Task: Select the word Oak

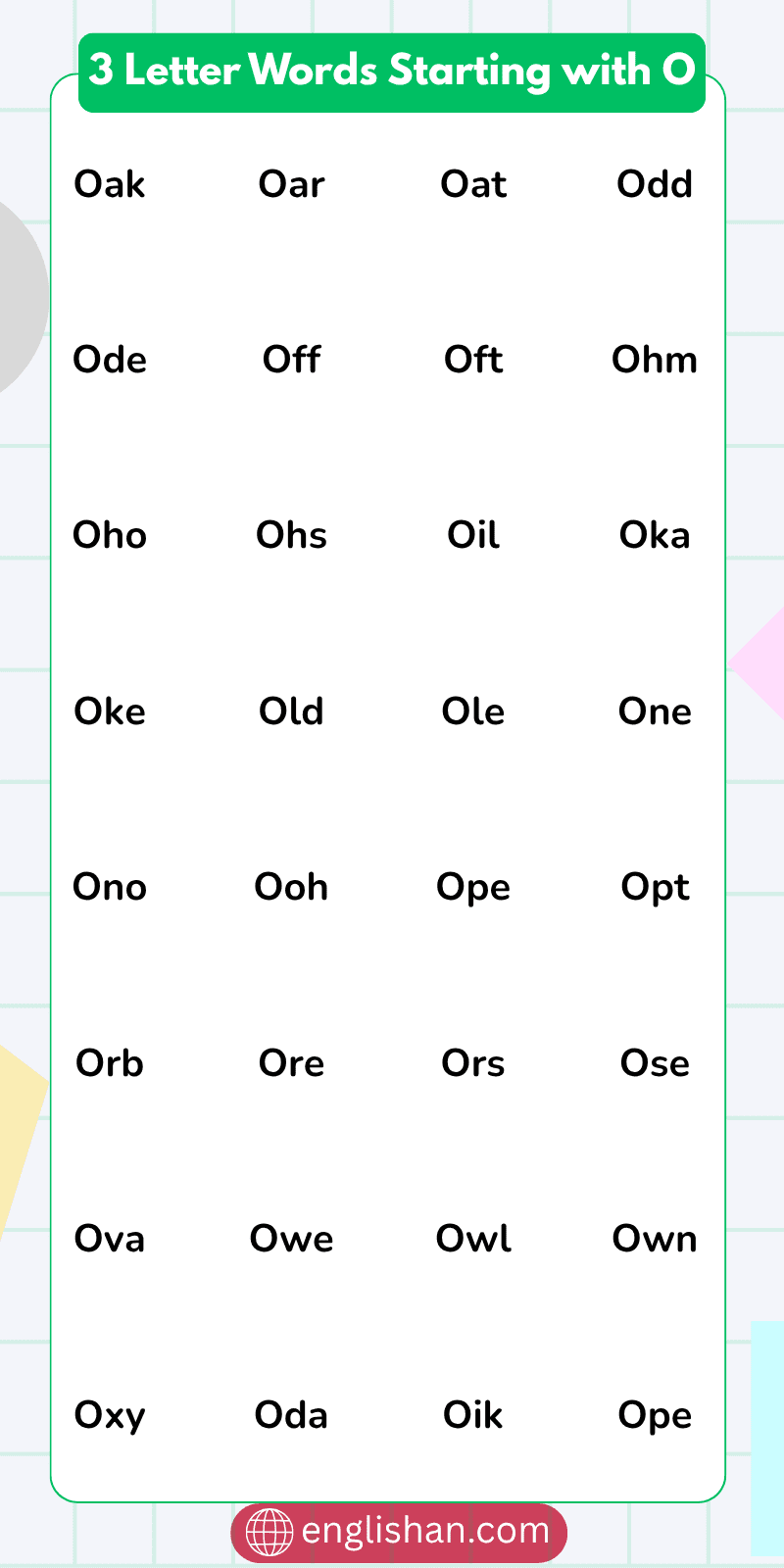Action: click(110, 184)
